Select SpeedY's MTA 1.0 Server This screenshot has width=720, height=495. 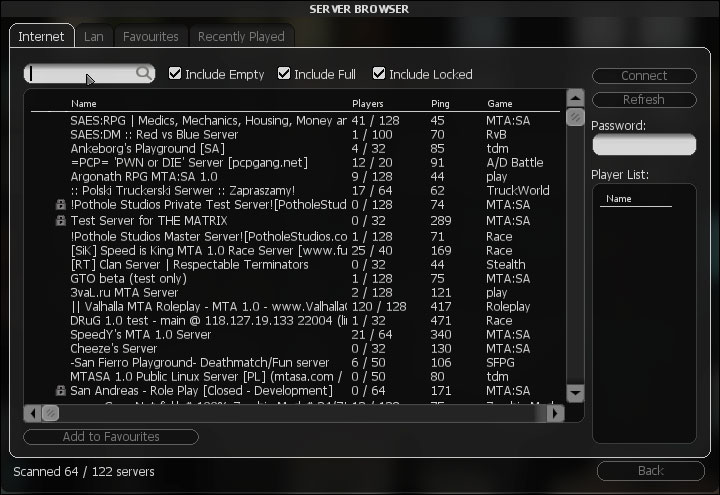point(295,335)
